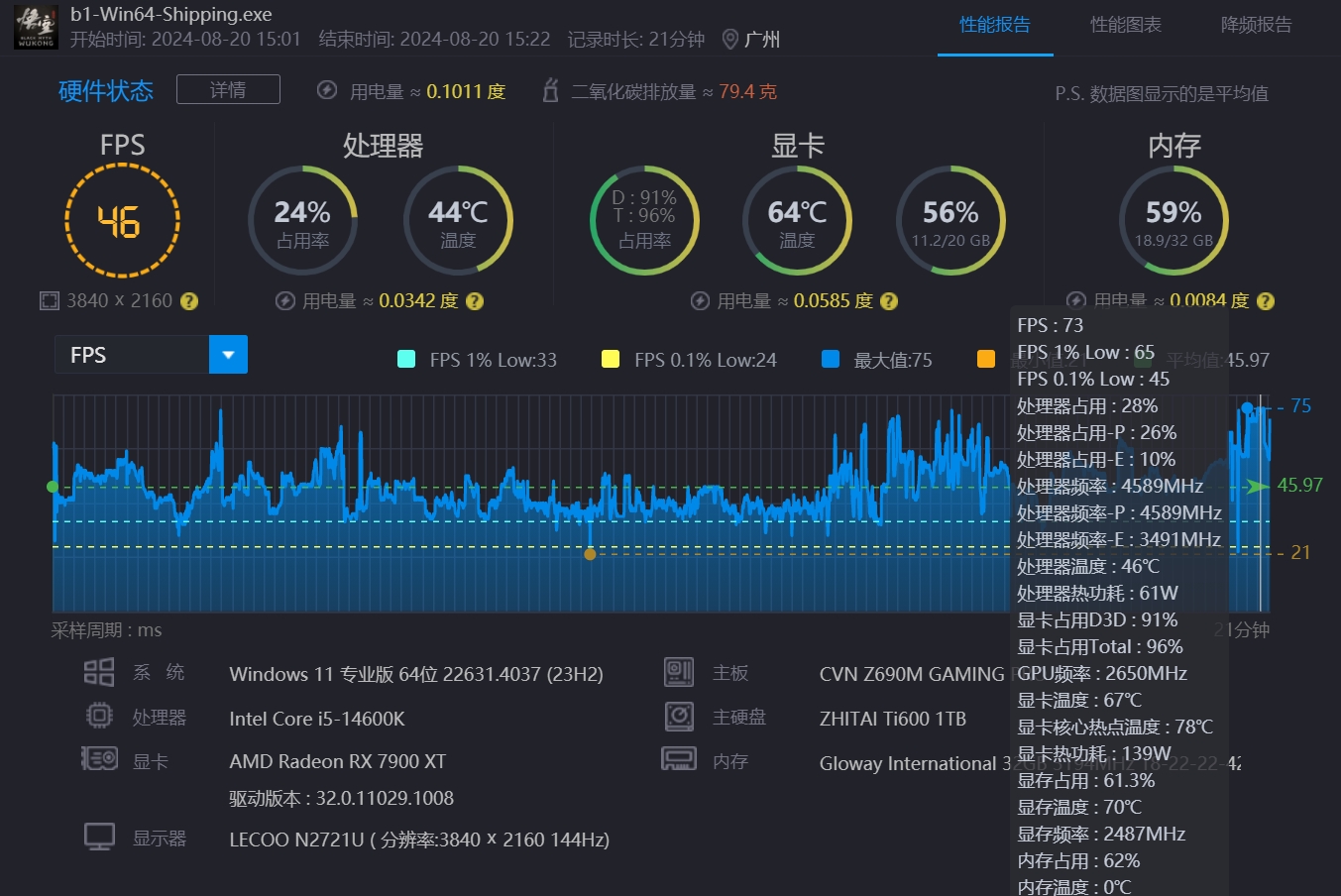The width and height of the screenshot is (1341, 896).
Task: Click the P.S. 数据图显示的是平均值 note
Action: coord(1162,93)
